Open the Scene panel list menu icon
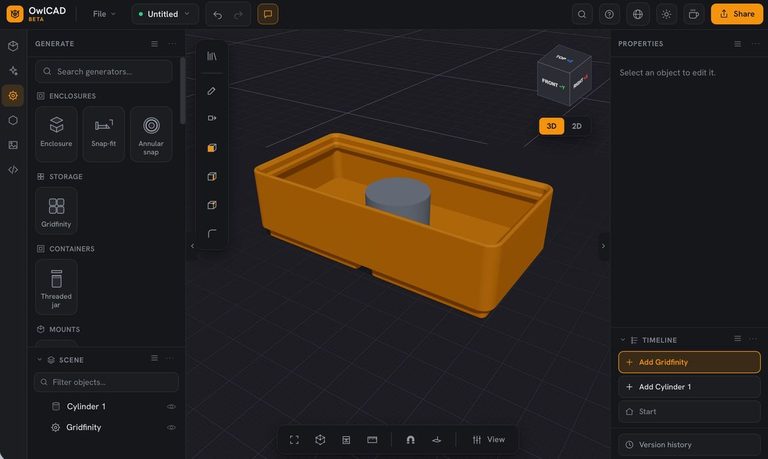The height and width of the screenshot is (459, 768). (154, 358)
